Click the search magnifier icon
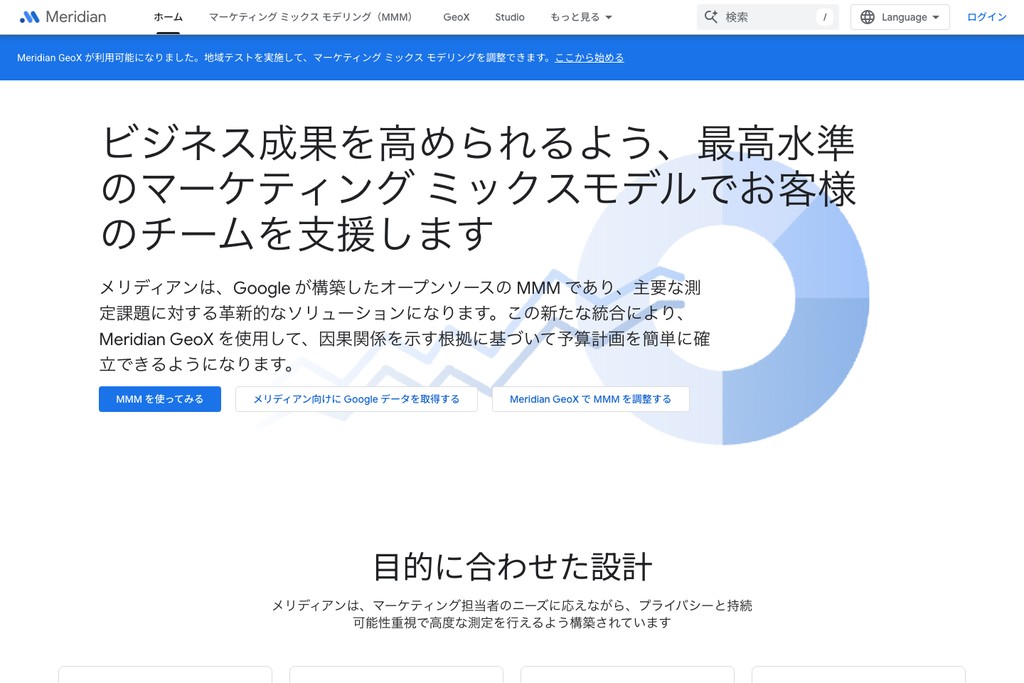 (x=711, y=17)
